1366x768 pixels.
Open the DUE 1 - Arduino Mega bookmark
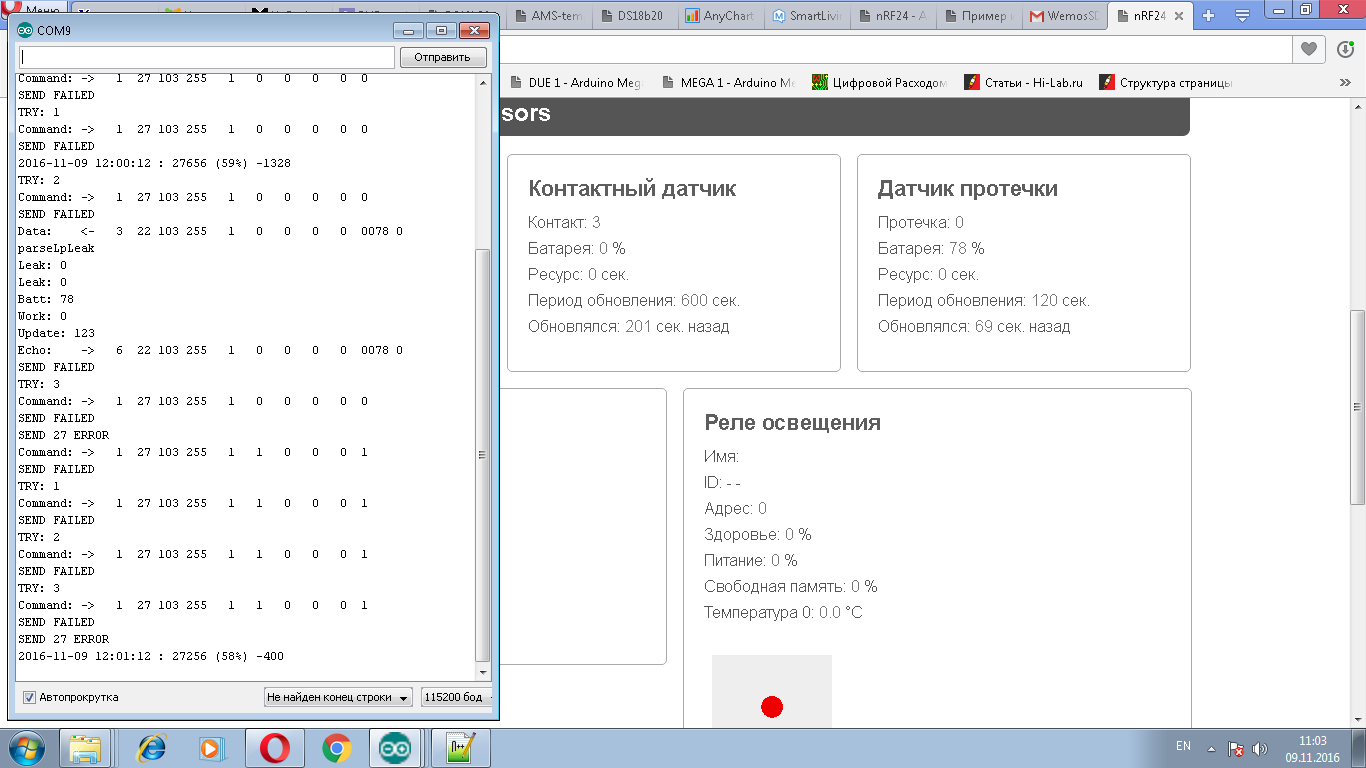coord(575,82)
